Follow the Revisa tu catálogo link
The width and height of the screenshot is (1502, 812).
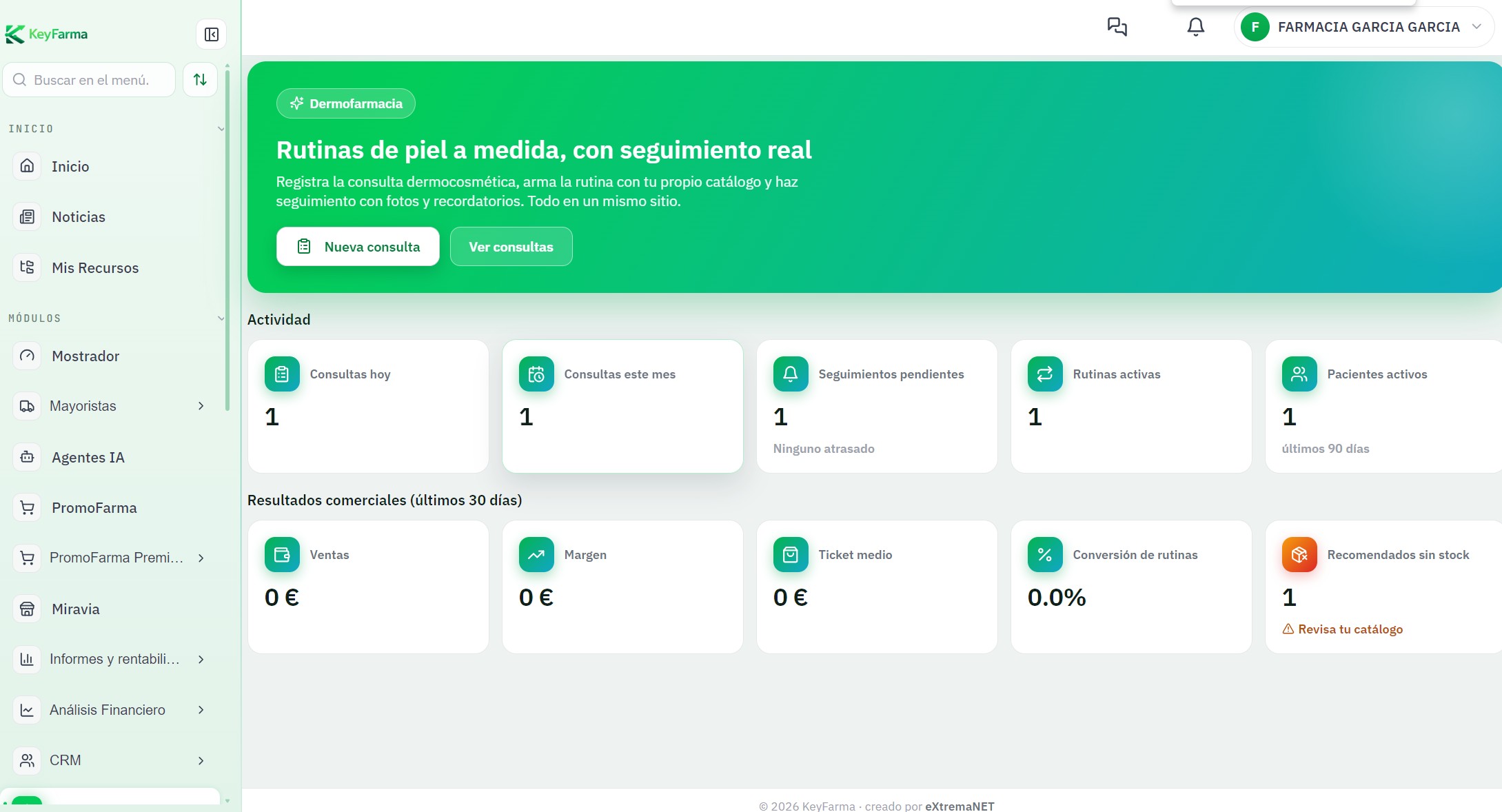pos(1342,629)
